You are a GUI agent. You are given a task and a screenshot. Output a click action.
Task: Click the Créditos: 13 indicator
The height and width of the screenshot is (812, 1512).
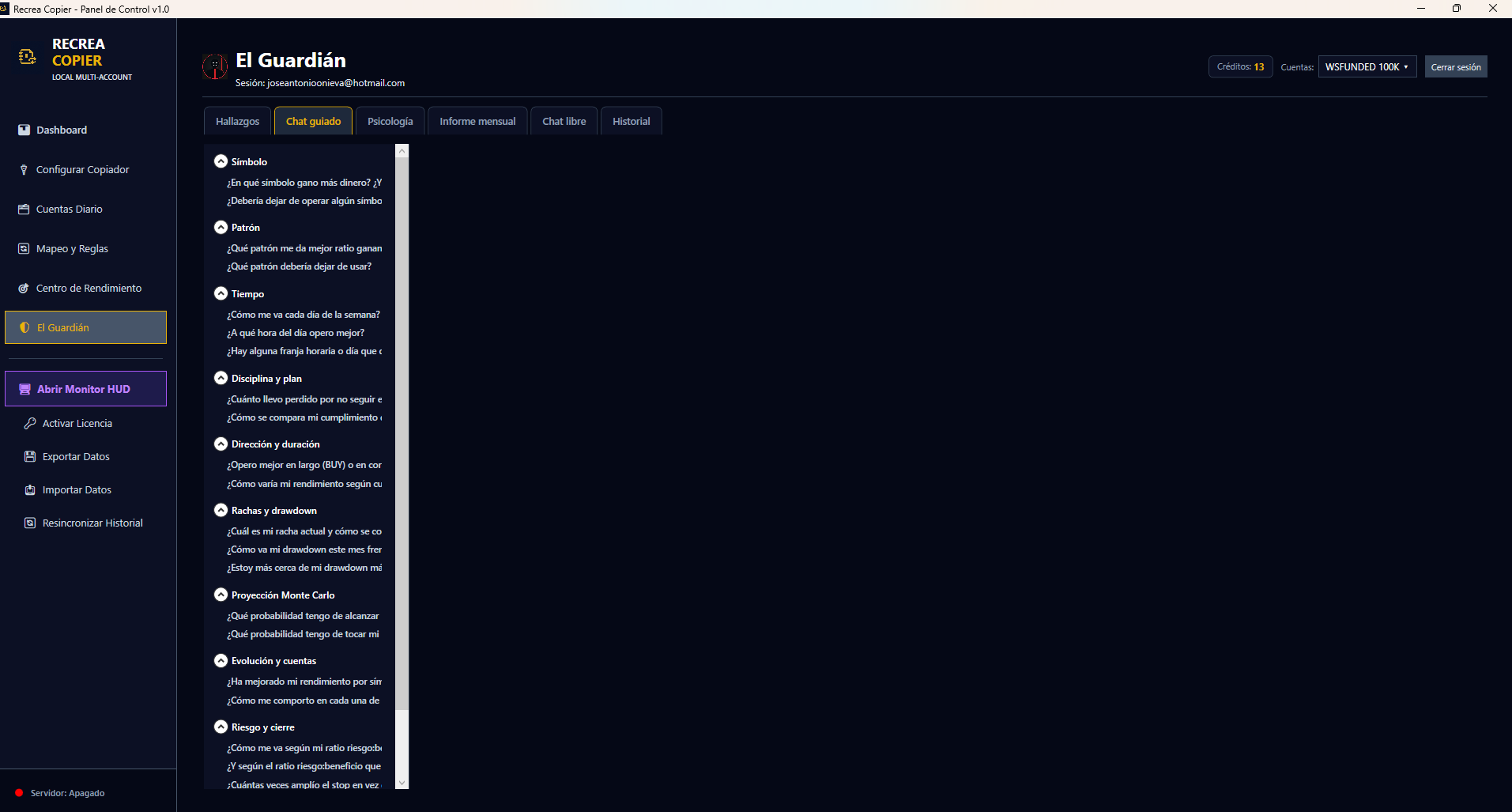point(1240,66)
